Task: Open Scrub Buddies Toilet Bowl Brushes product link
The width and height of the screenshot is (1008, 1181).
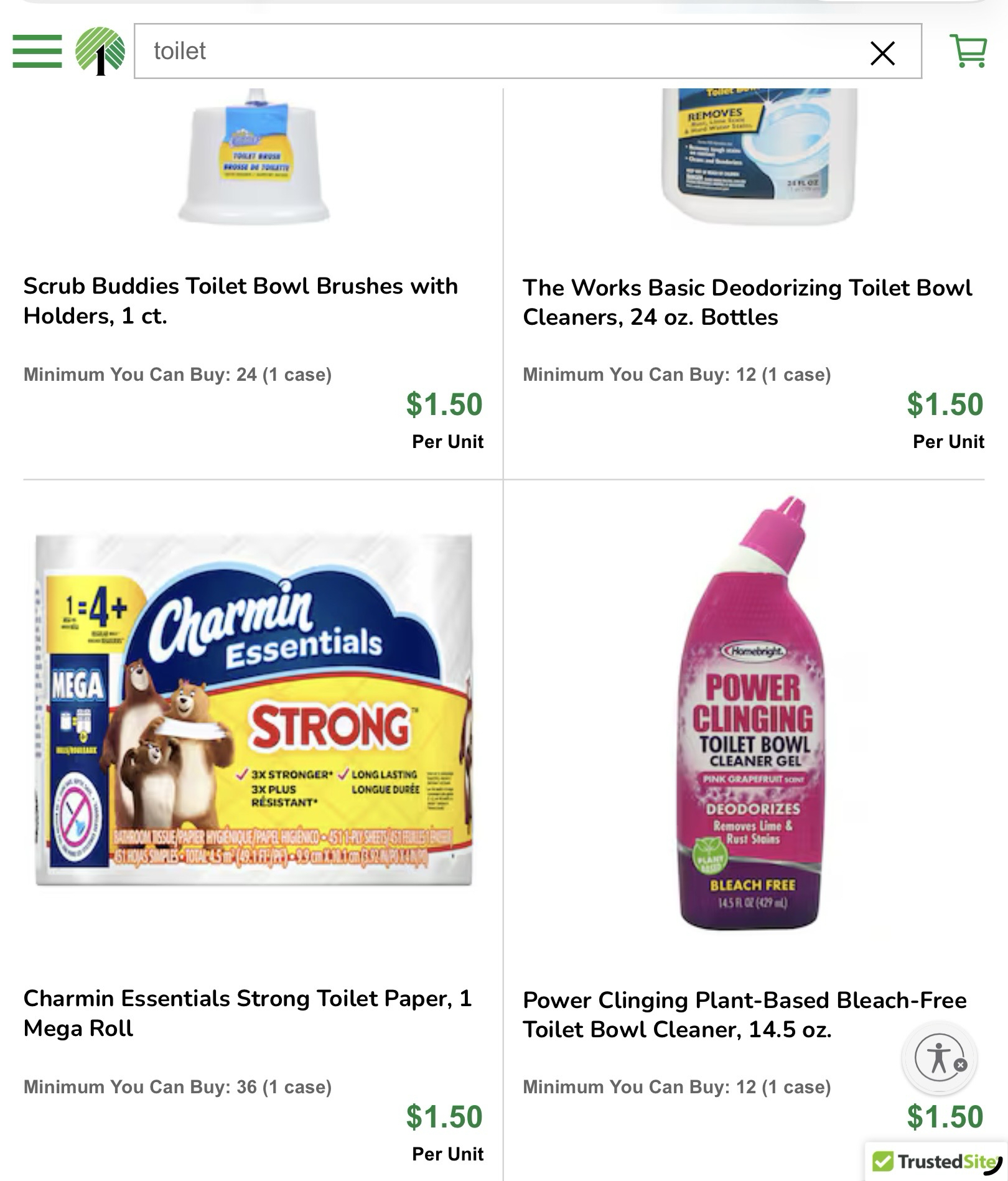Action: [x=240, y=301]
